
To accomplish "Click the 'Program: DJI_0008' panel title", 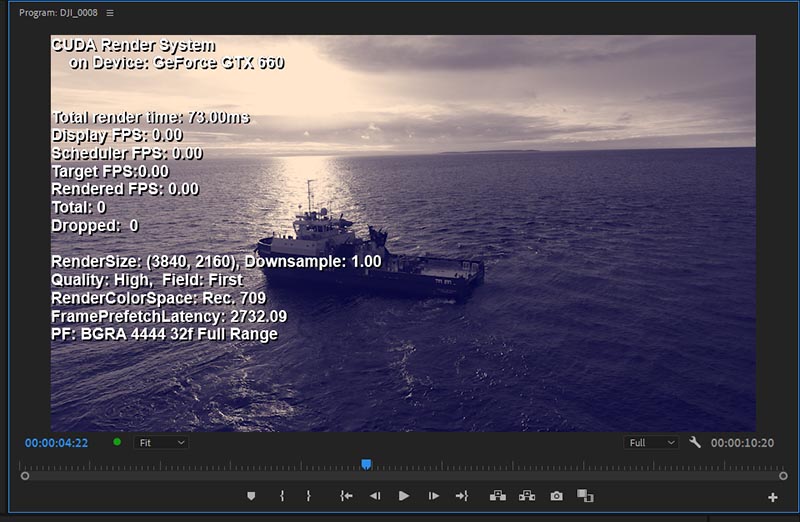I will pyautogui.click(x=58, y=13).
